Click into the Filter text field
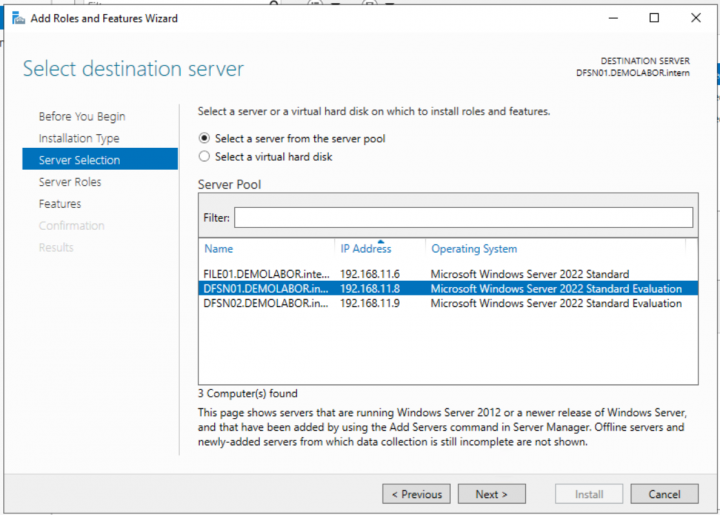The image size is (720, 515). pyautogui.click(x=463, y=218)
